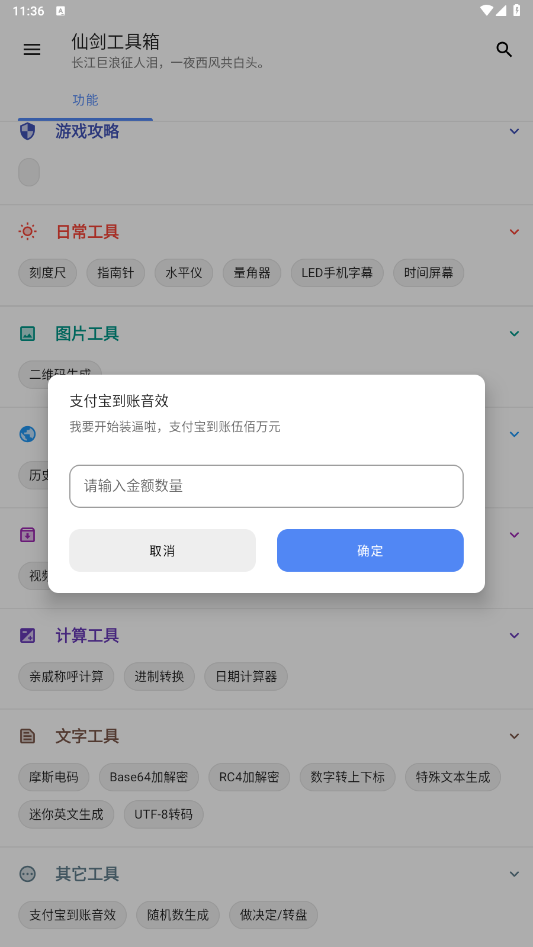Confirm the dialog with 确定 button

point(370,550)
